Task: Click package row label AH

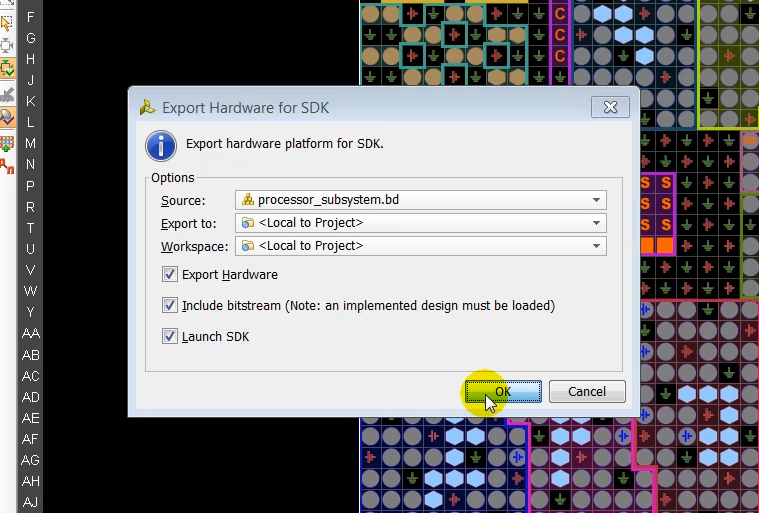Action: (30, 481)
